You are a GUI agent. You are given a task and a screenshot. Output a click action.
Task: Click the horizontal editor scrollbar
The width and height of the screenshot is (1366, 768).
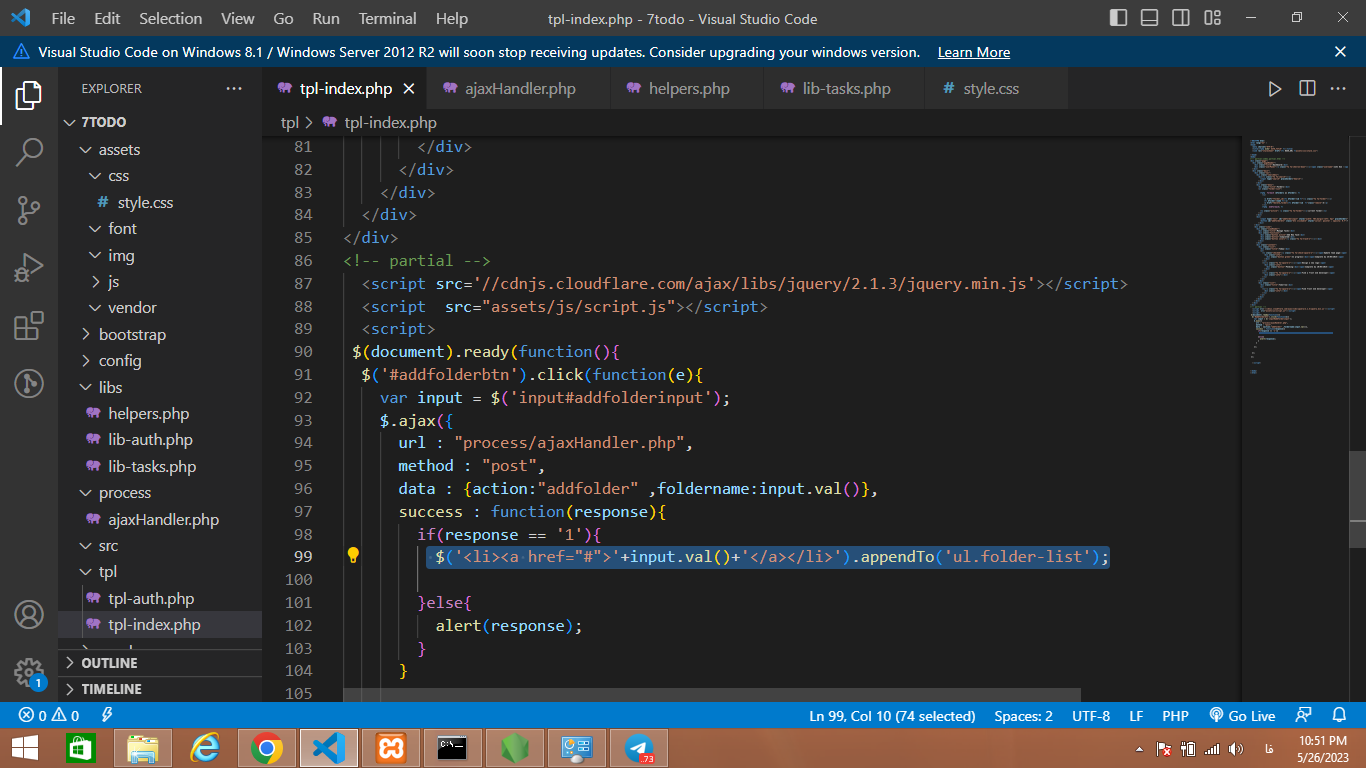[711, 695]
